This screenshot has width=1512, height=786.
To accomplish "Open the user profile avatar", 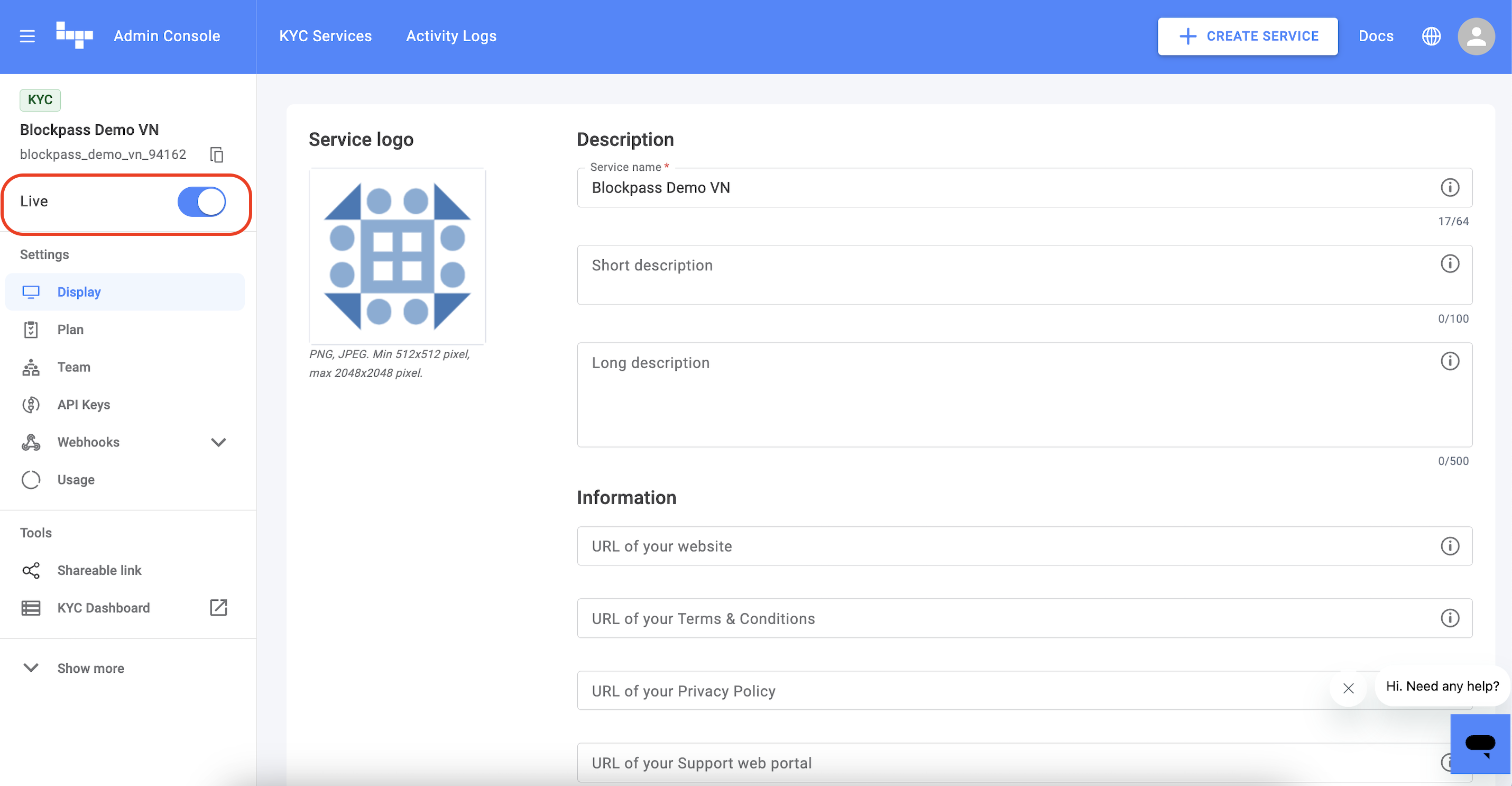I will [1476, 36].
